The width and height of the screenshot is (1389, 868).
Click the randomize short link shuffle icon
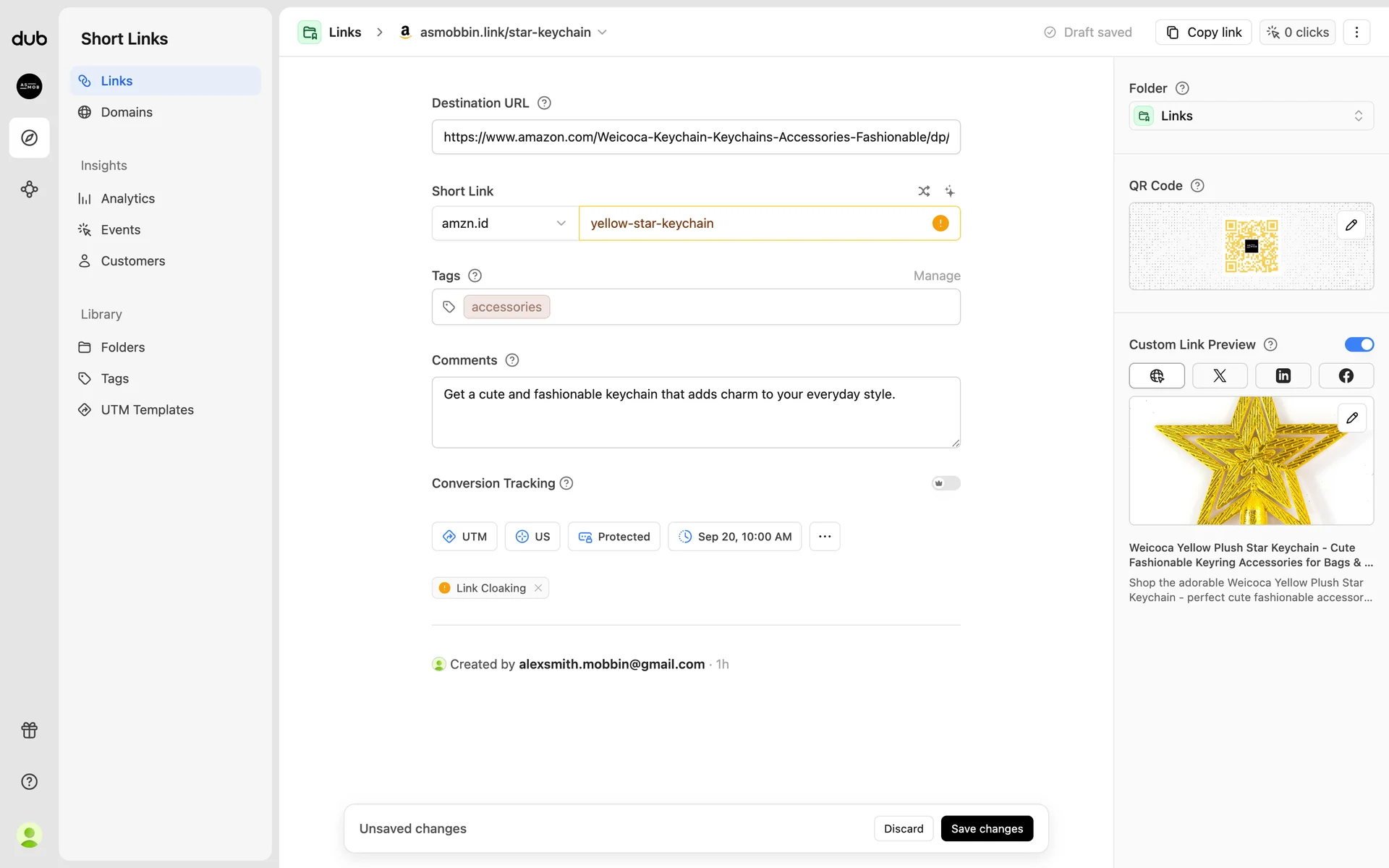click(x=924, y=192)
